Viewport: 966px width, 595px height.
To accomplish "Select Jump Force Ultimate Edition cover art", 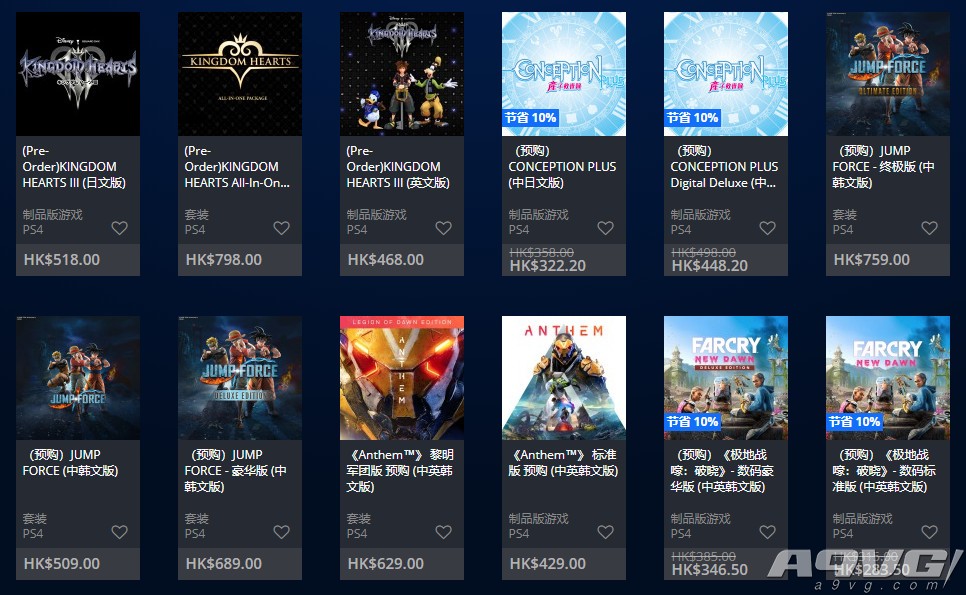I will [888, 74].
